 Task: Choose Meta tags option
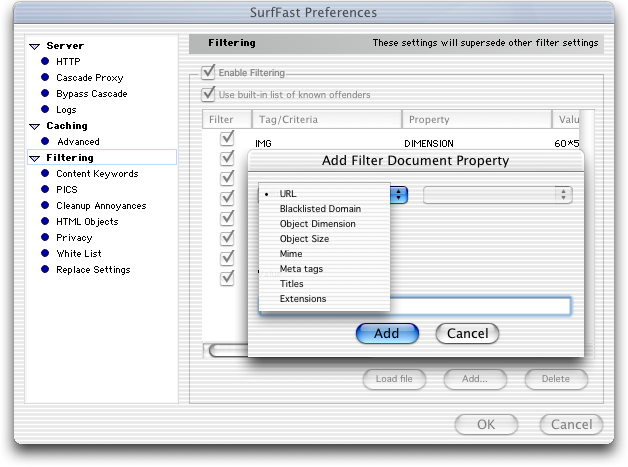pos(324,269)
